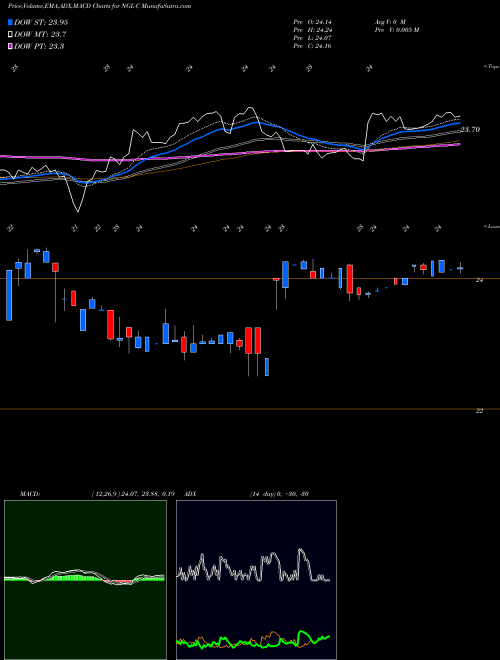Click the 24 price axis label
This screenshot has width=500, height=660.
point(479,280)
